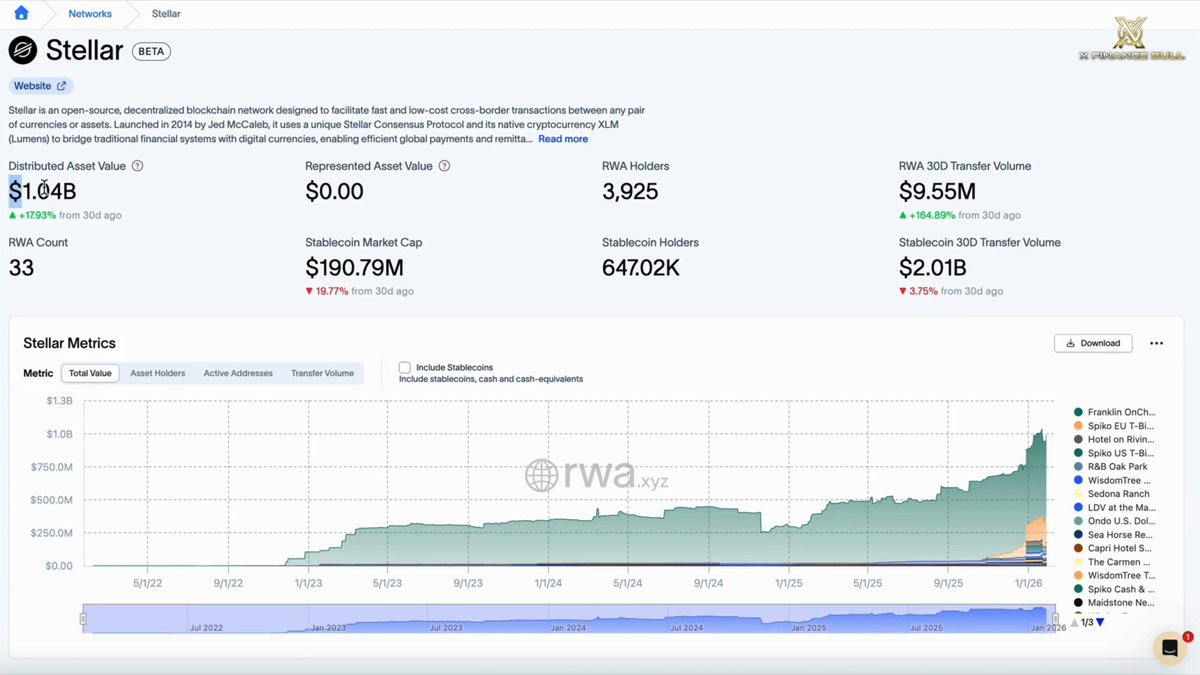Open the three-dot chart options menu
This screenshot has width=1200, height=675.
[1156, 343]
